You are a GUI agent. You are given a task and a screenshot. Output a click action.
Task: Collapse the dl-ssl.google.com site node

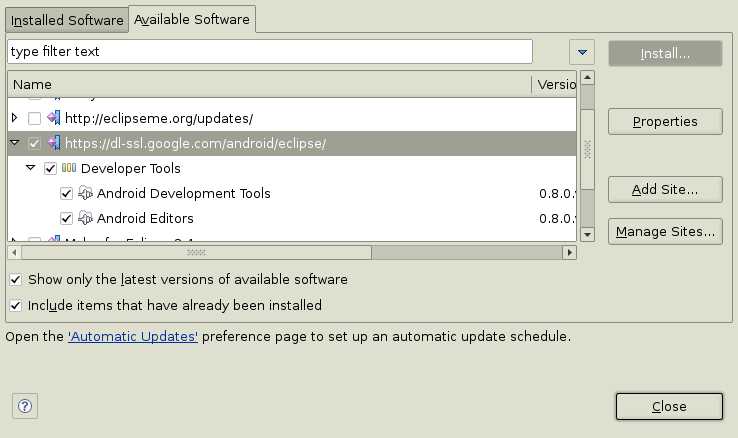click(x=15, y=142)
